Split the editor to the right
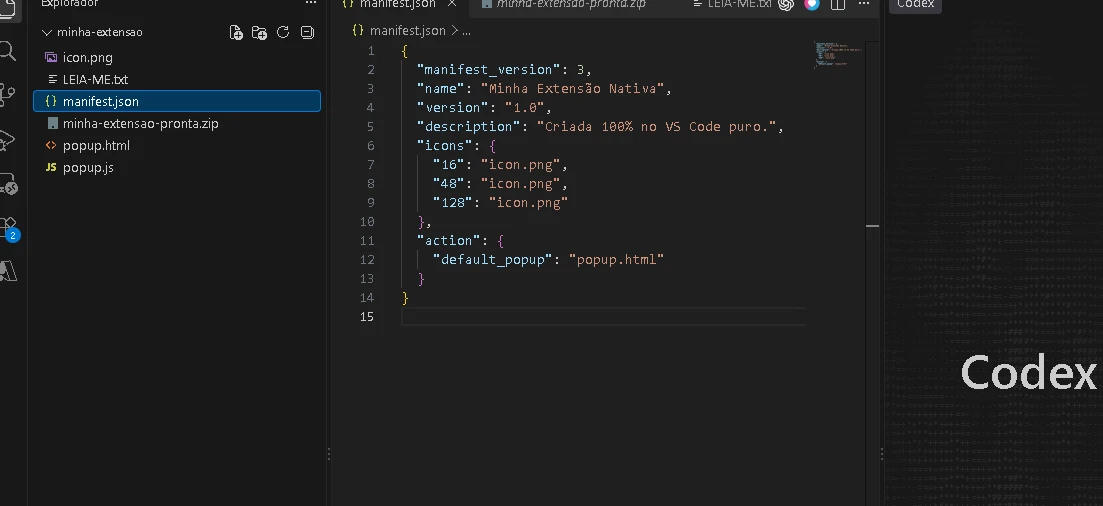Viewport: 1103px width, 506px height. click(838, 4)
